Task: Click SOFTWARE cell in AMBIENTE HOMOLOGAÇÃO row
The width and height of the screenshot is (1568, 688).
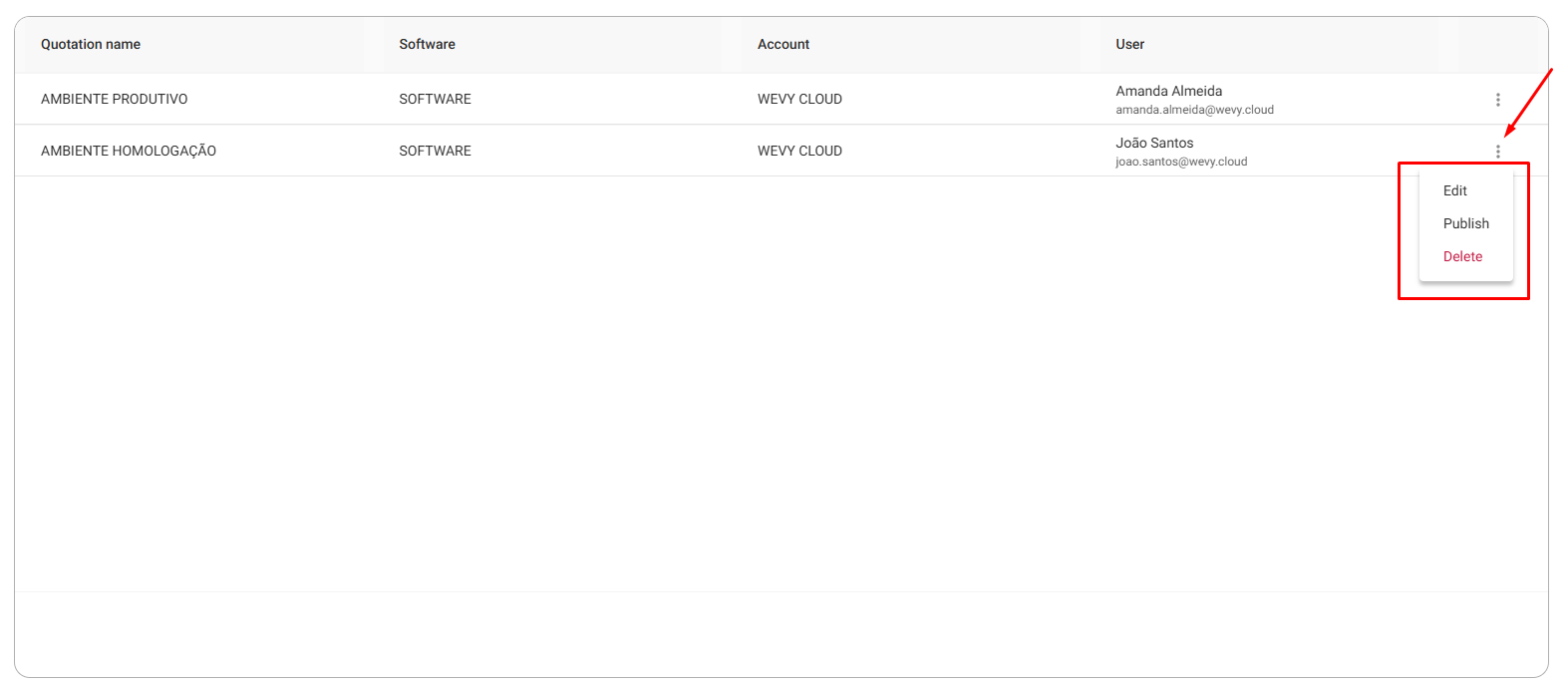Action: 435,151
